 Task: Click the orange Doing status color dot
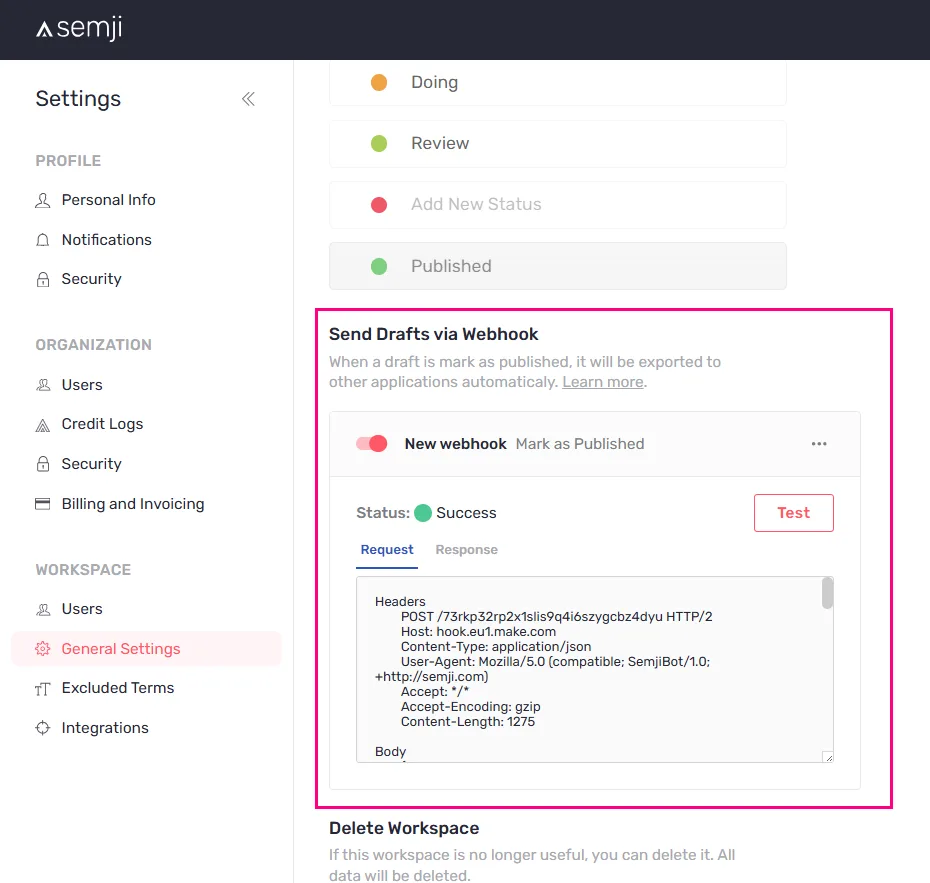coord(379,82)
